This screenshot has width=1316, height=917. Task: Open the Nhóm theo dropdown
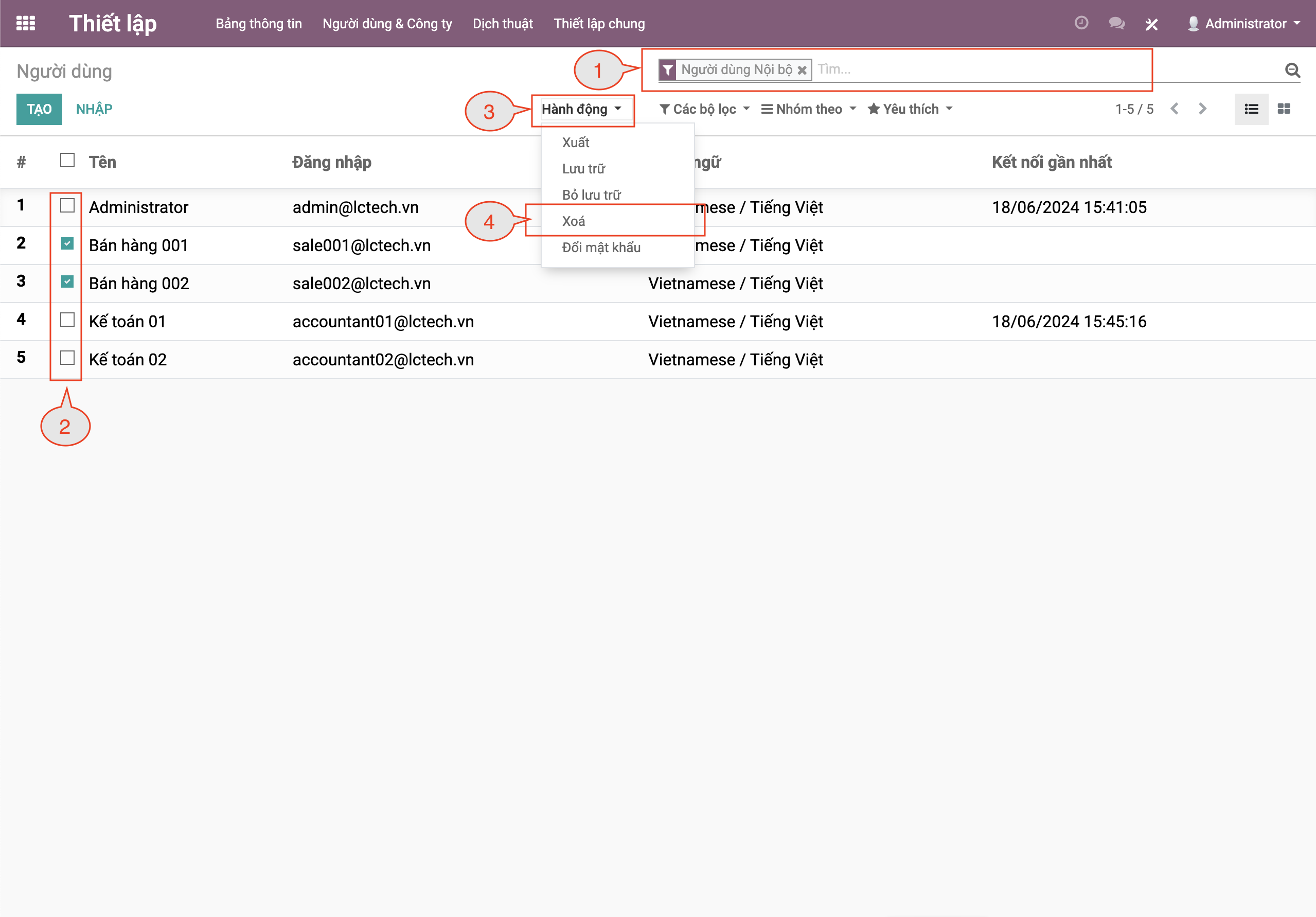pos(808,109)
